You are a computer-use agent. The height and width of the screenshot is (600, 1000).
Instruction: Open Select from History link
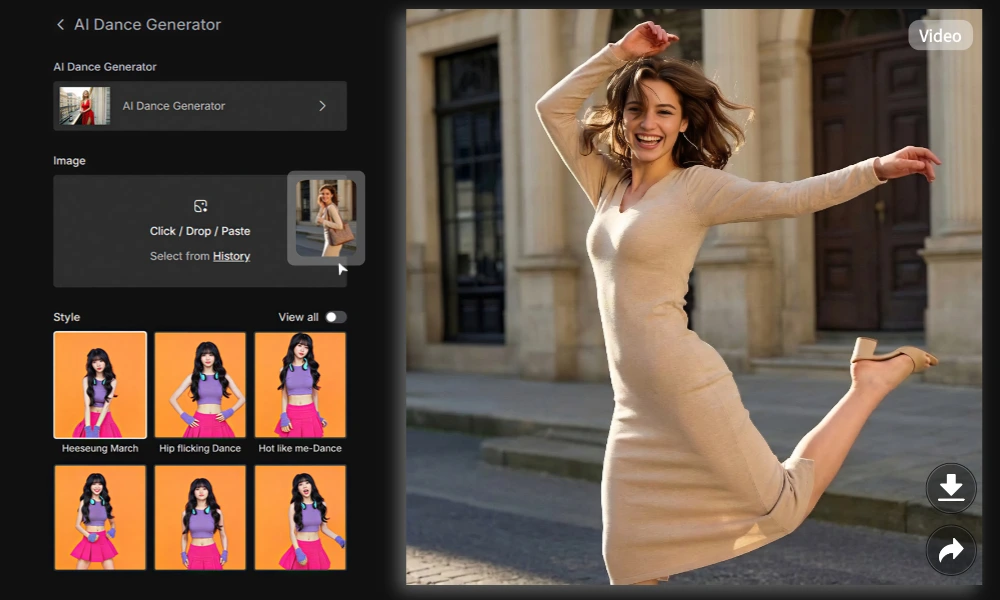[x=231, y=256]
